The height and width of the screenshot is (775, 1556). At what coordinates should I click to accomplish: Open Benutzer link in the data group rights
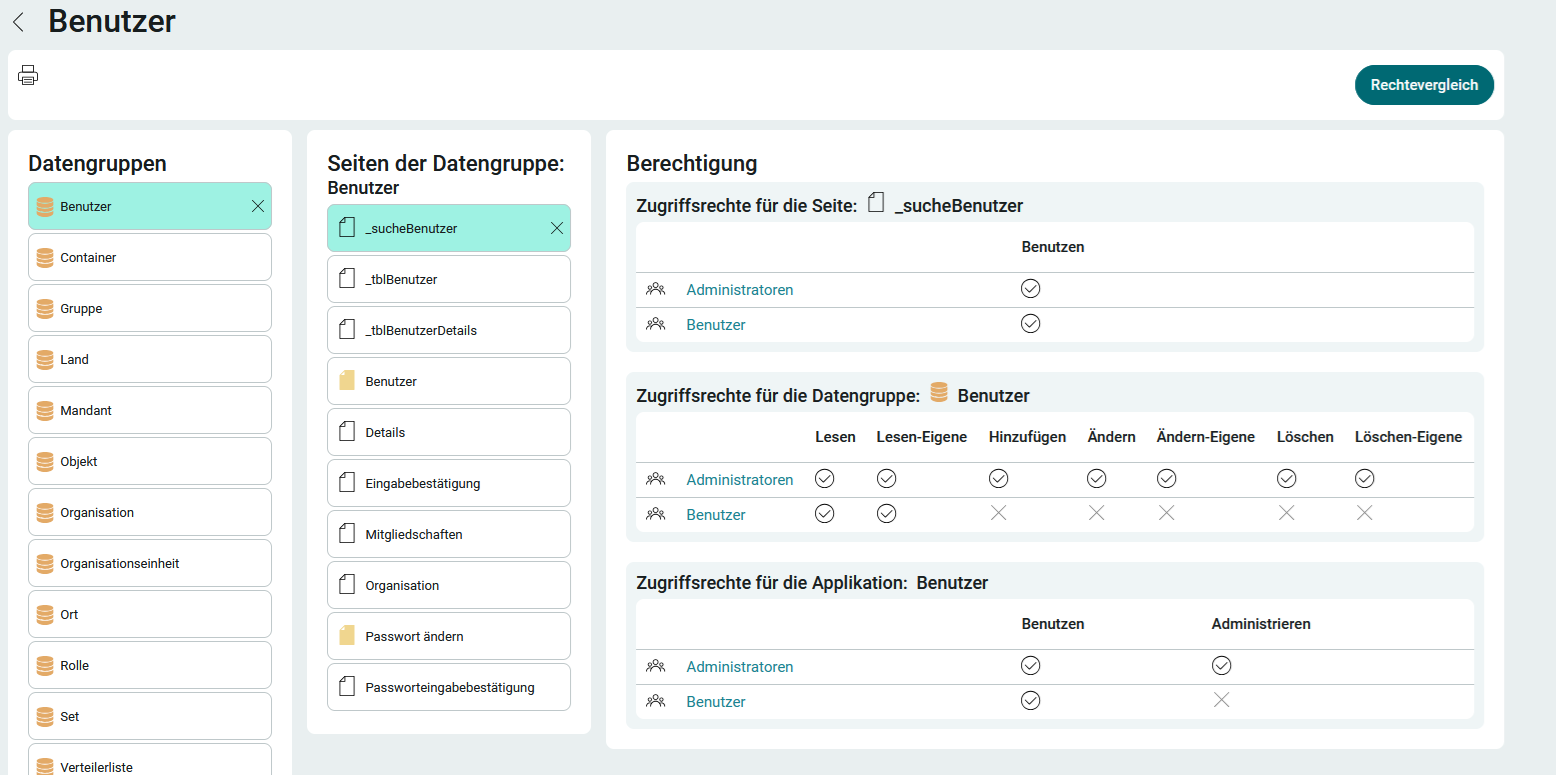[x=716, y=515]
